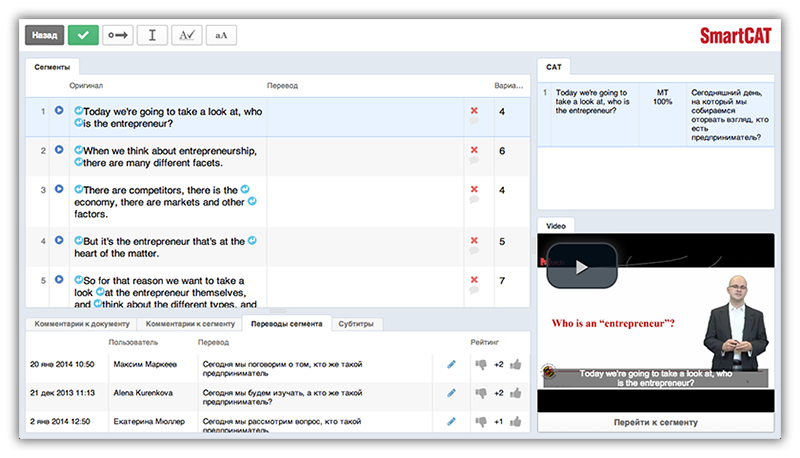The image size is (800, 458).
Task: Open Комментарии к документу tab
Action: pyautogui.click(x=82, y=323)
